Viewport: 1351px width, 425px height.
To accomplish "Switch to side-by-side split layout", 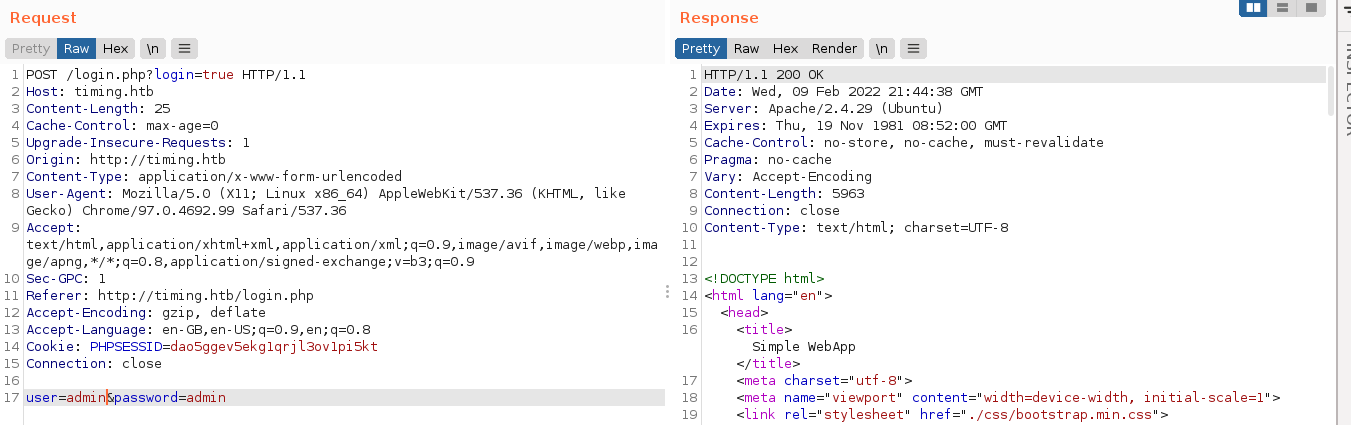I will tap(1254, 8).
